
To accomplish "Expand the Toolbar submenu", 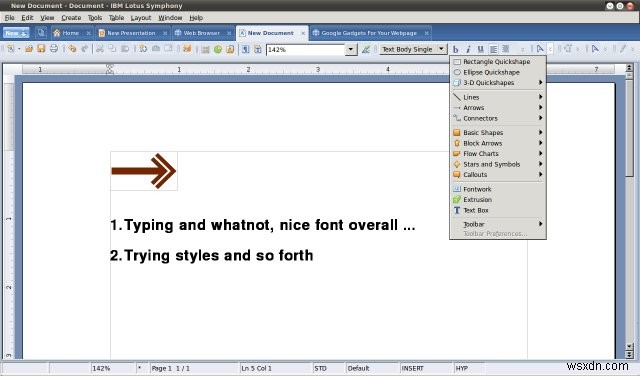I will 498,224.
